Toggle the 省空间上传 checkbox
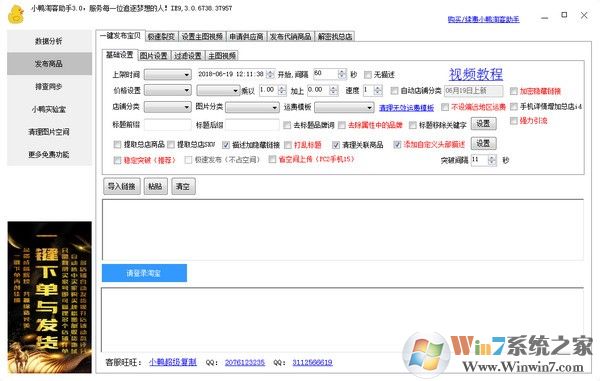 coord(272,160)
